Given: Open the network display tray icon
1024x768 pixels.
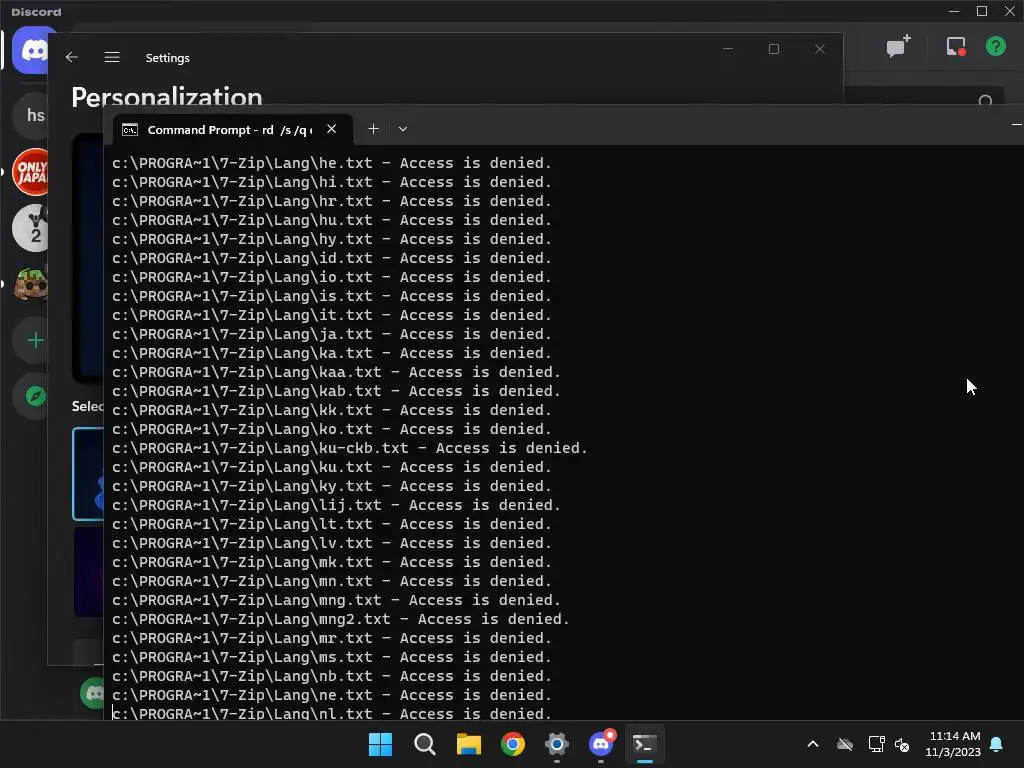Looking at the screenshot, I should coord(876,744).
